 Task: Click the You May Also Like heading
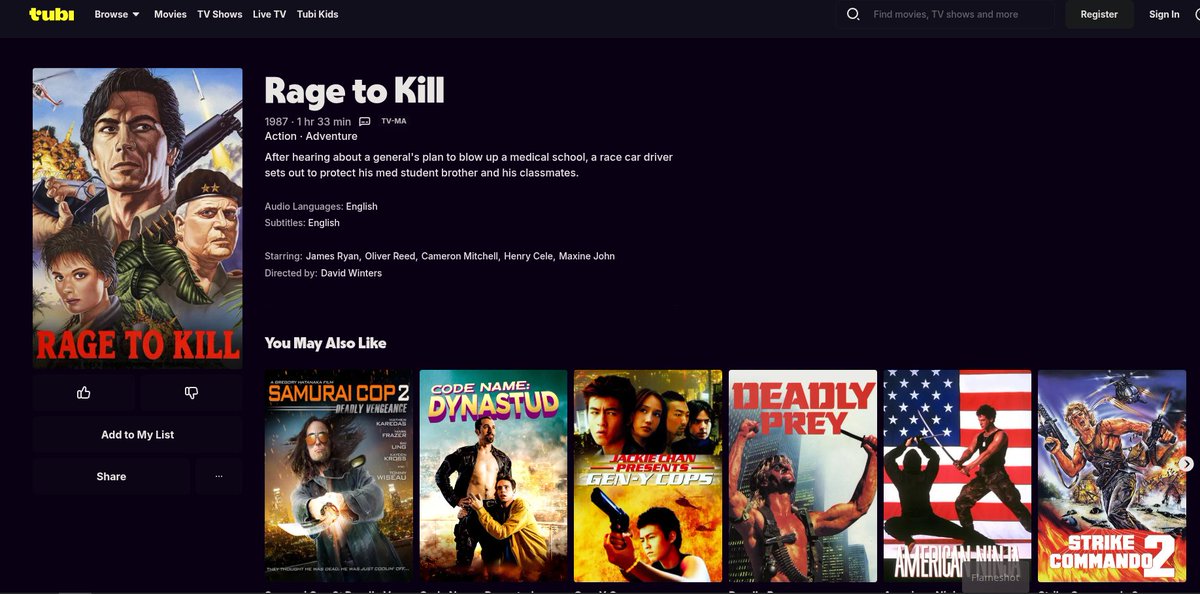[325, 343]
